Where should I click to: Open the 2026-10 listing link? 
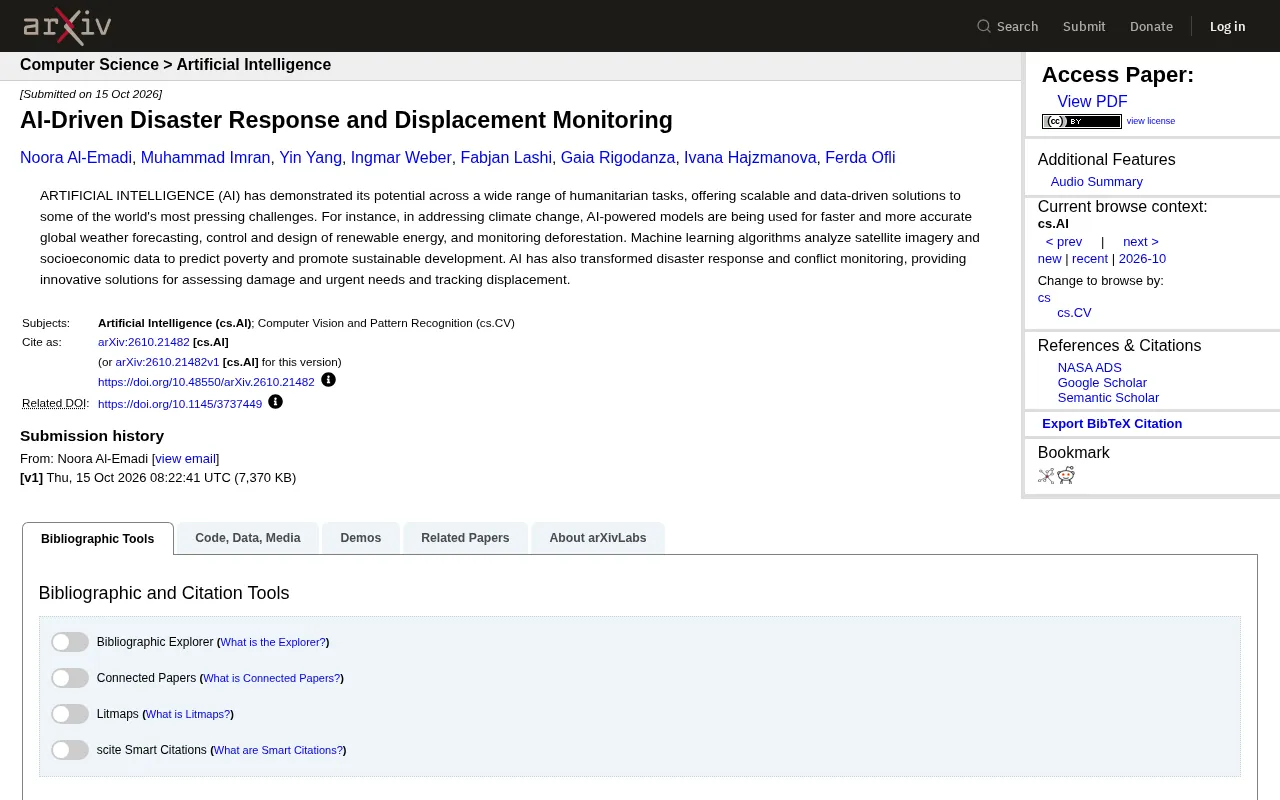click(1142, 259)
